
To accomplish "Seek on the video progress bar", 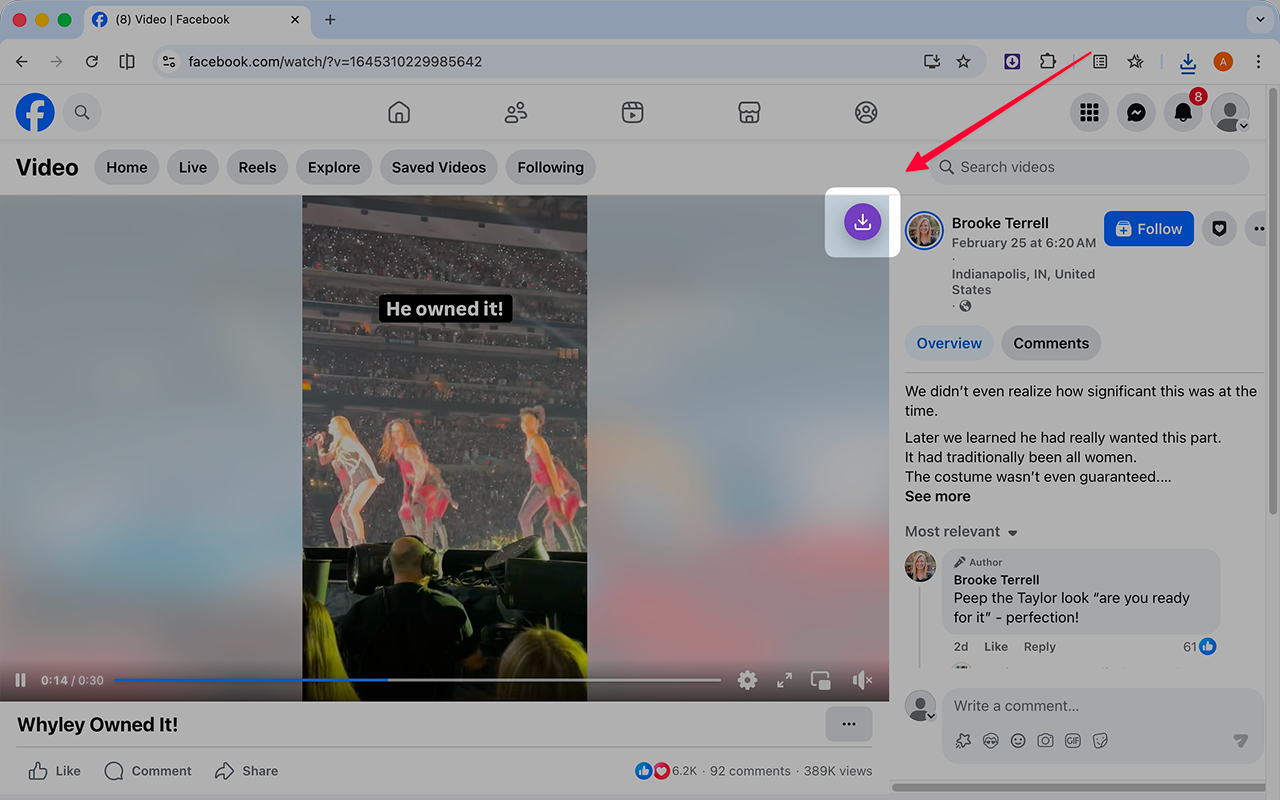I will coord(417,680).
